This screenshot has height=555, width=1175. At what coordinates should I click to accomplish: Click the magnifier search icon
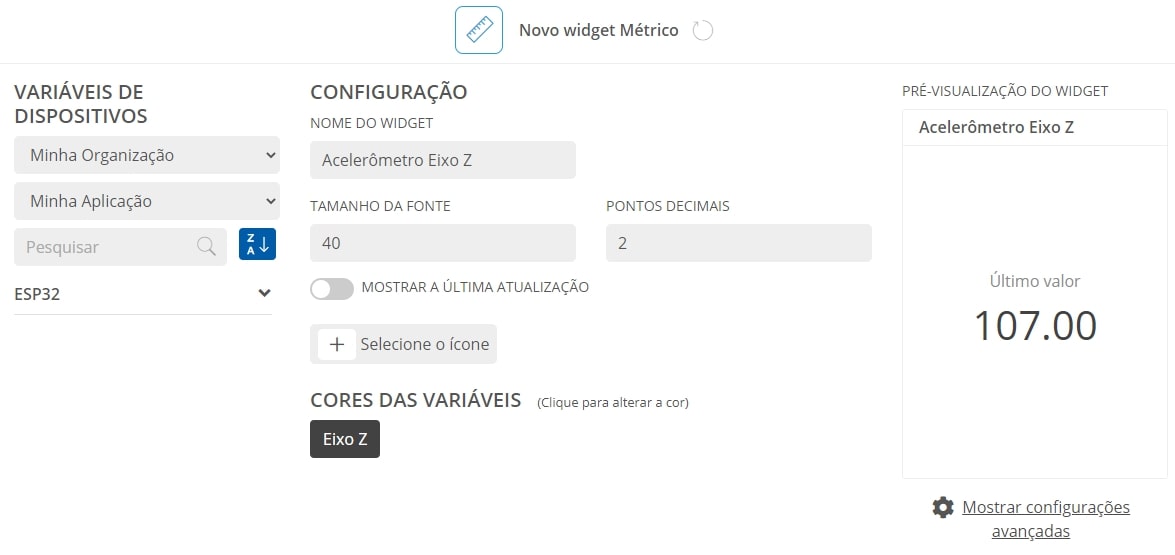click(x=206, y=246)
